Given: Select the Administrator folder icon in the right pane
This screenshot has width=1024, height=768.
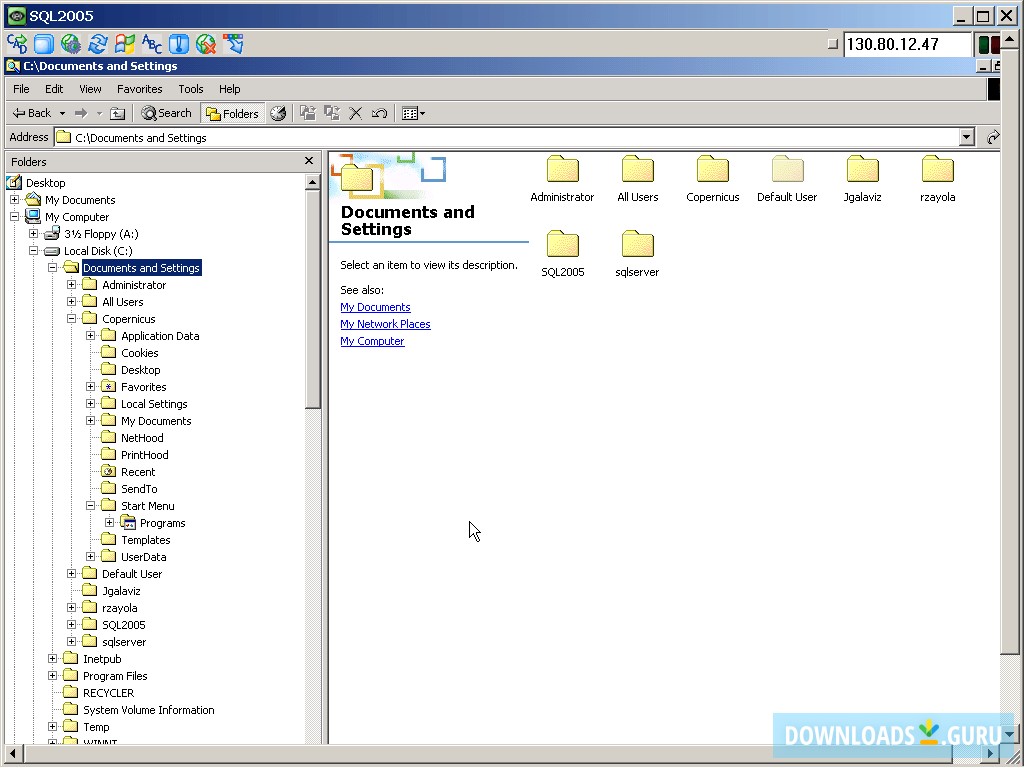Looking at the screenshot, I should 562,169.
